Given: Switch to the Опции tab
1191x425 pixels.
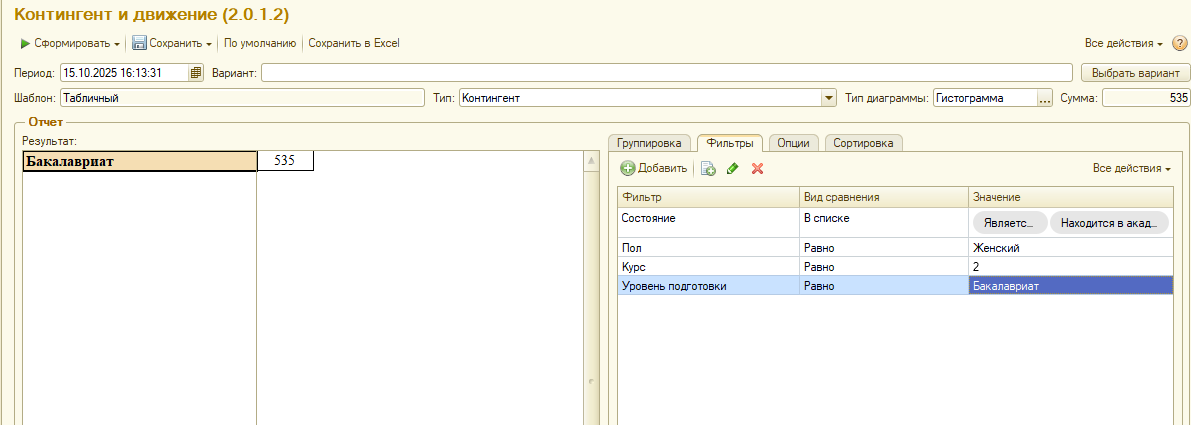Looking at the screenshot, I should pyautogui.click(x=793, y=143).
